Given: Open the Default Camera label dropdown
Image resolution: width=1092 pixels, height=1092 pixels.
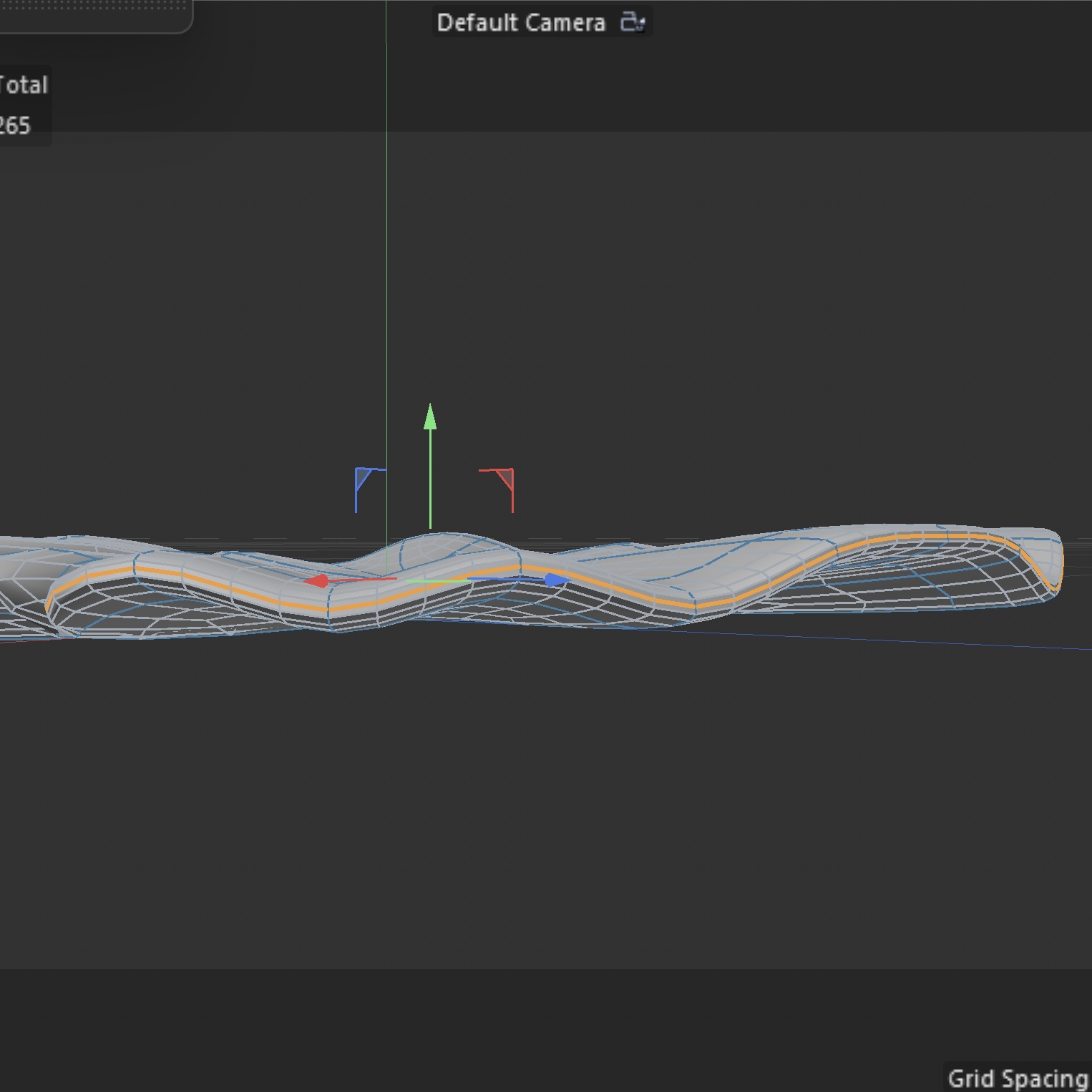Looking at the screenshot, I should 521,22.
